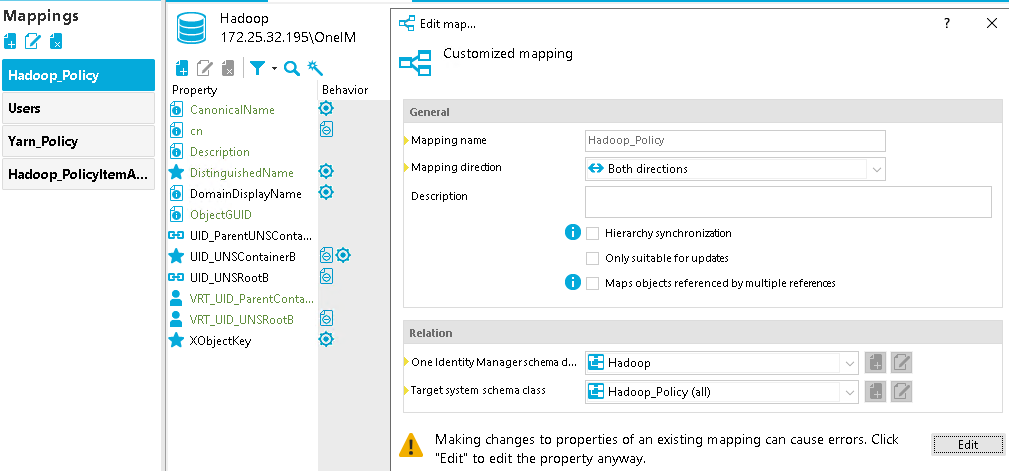1009x471 pixels.
Task: Select the cn property row
Action: click(x=196, y=131)
